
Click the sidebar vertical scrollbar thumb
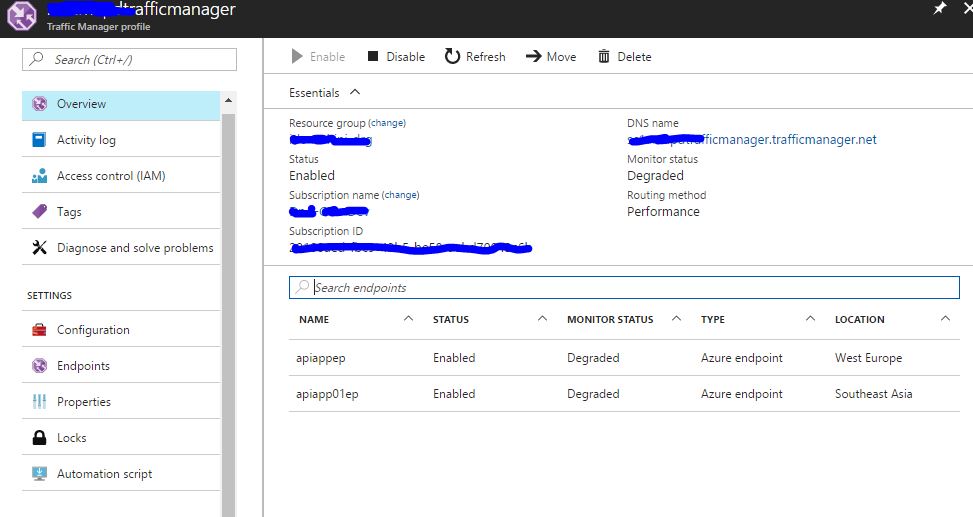[x=228, y=313]
